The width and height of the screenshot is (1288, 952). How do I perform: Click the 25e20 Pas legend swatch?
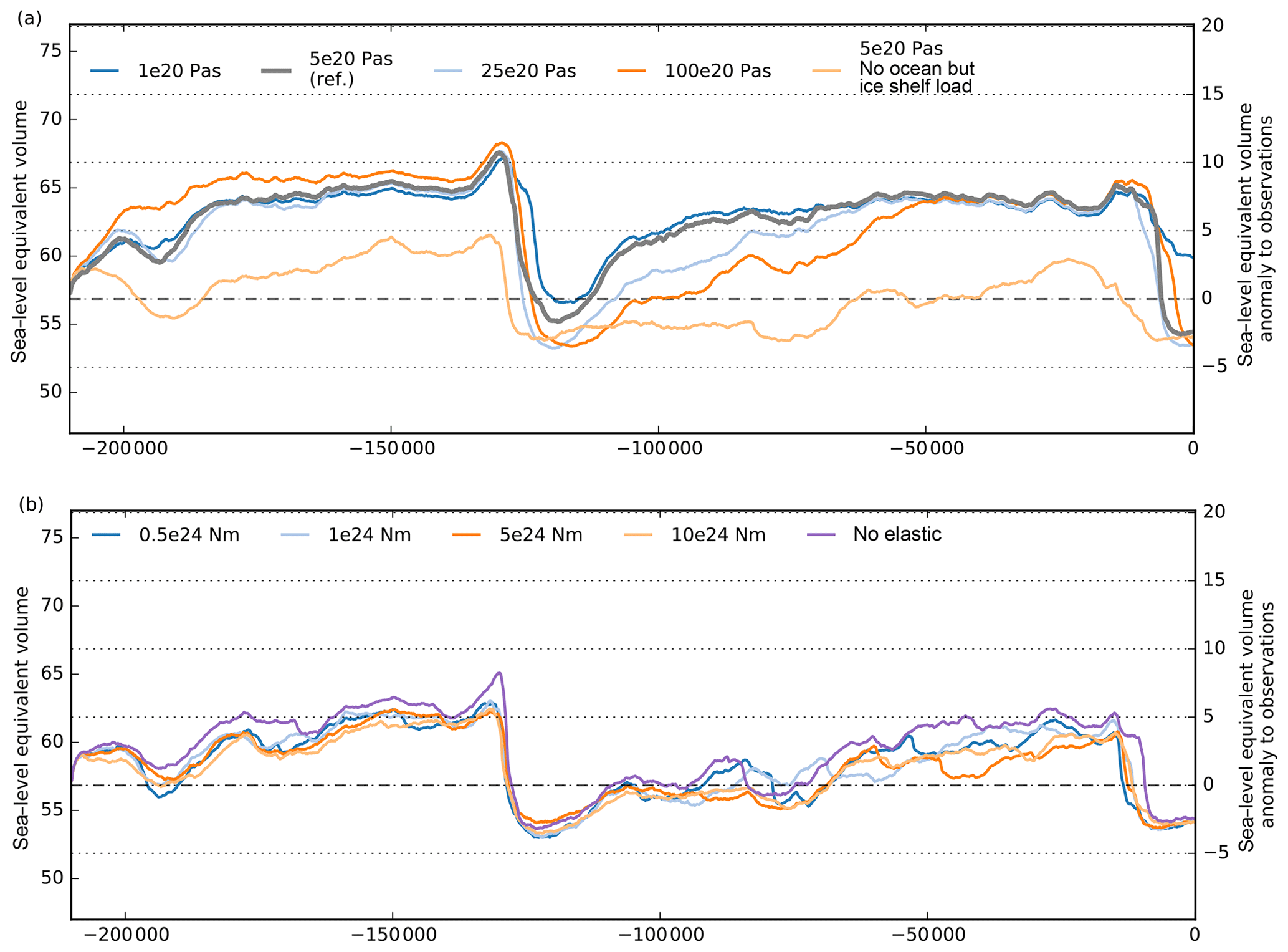447,71
